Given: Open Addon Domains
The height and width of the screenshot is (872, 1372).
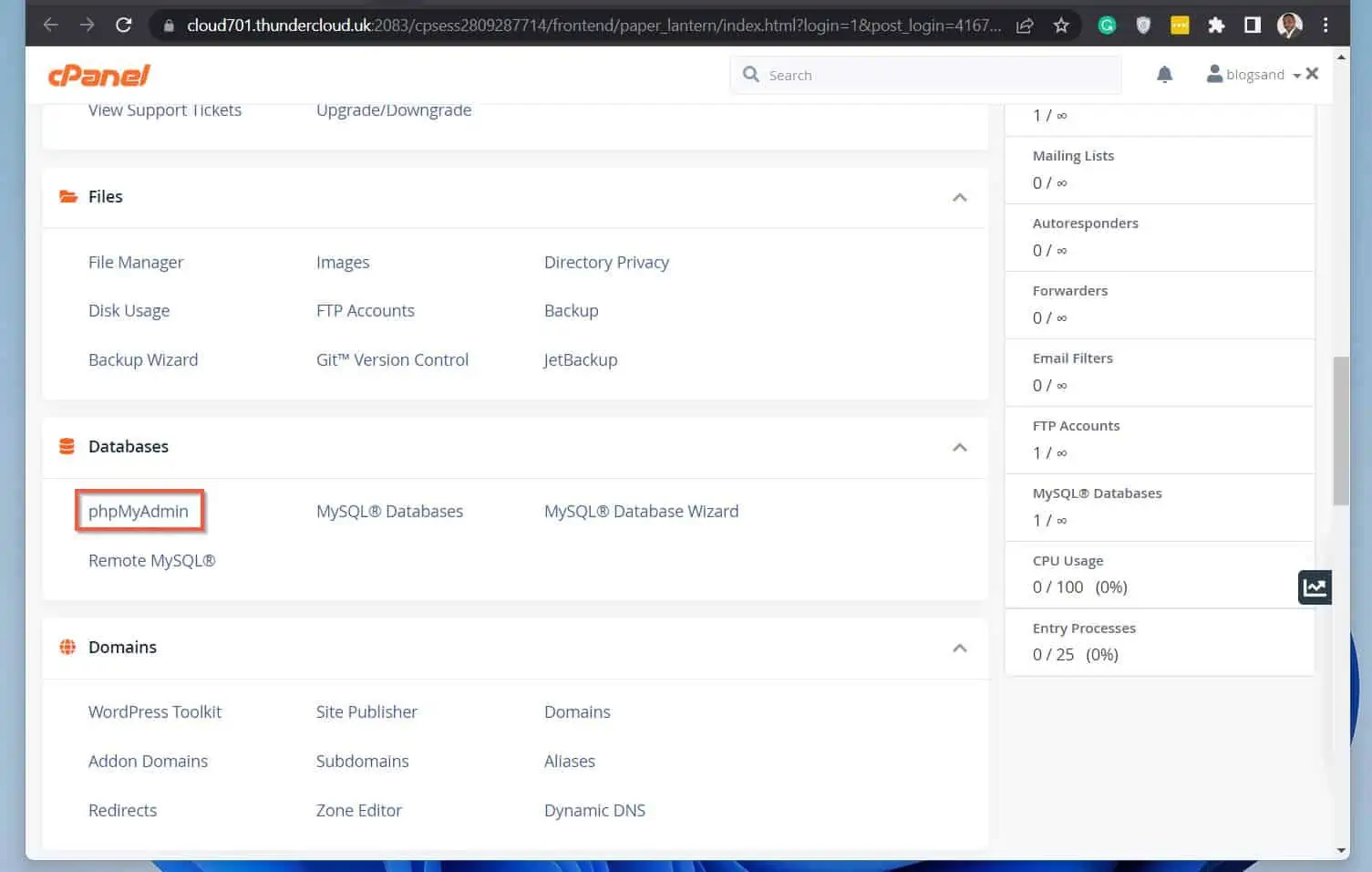Looking at the screenshot, I should [148, 761].
